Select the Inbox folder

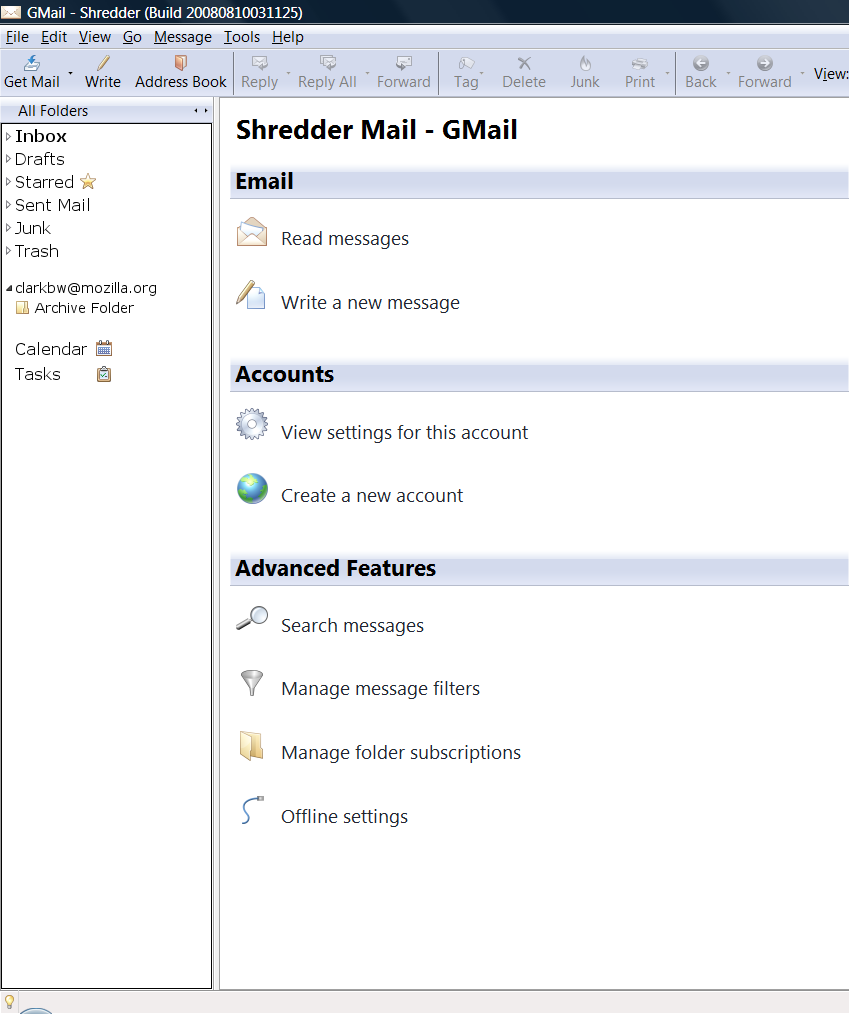(41, 136)
